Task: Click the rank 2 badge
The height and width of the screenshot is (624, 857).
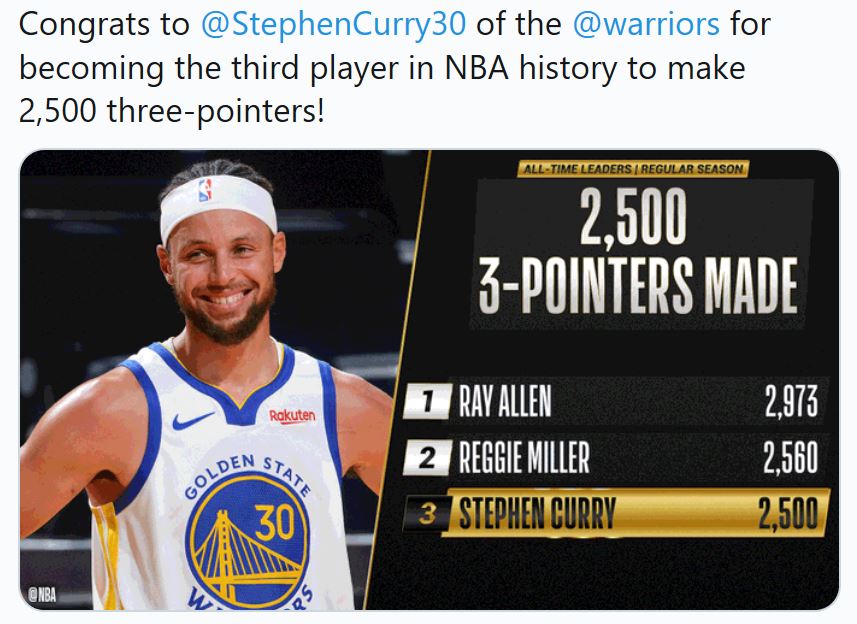Action: coord(427,457)
